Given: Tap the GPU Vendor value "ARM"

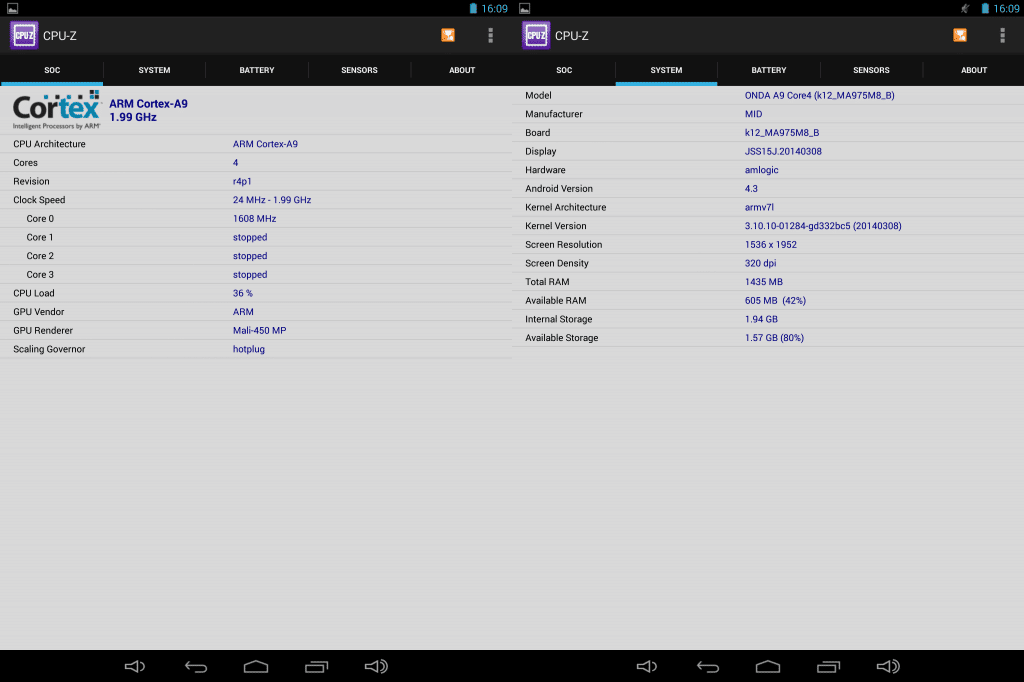Looking at the screenshot, I should 243,312.
